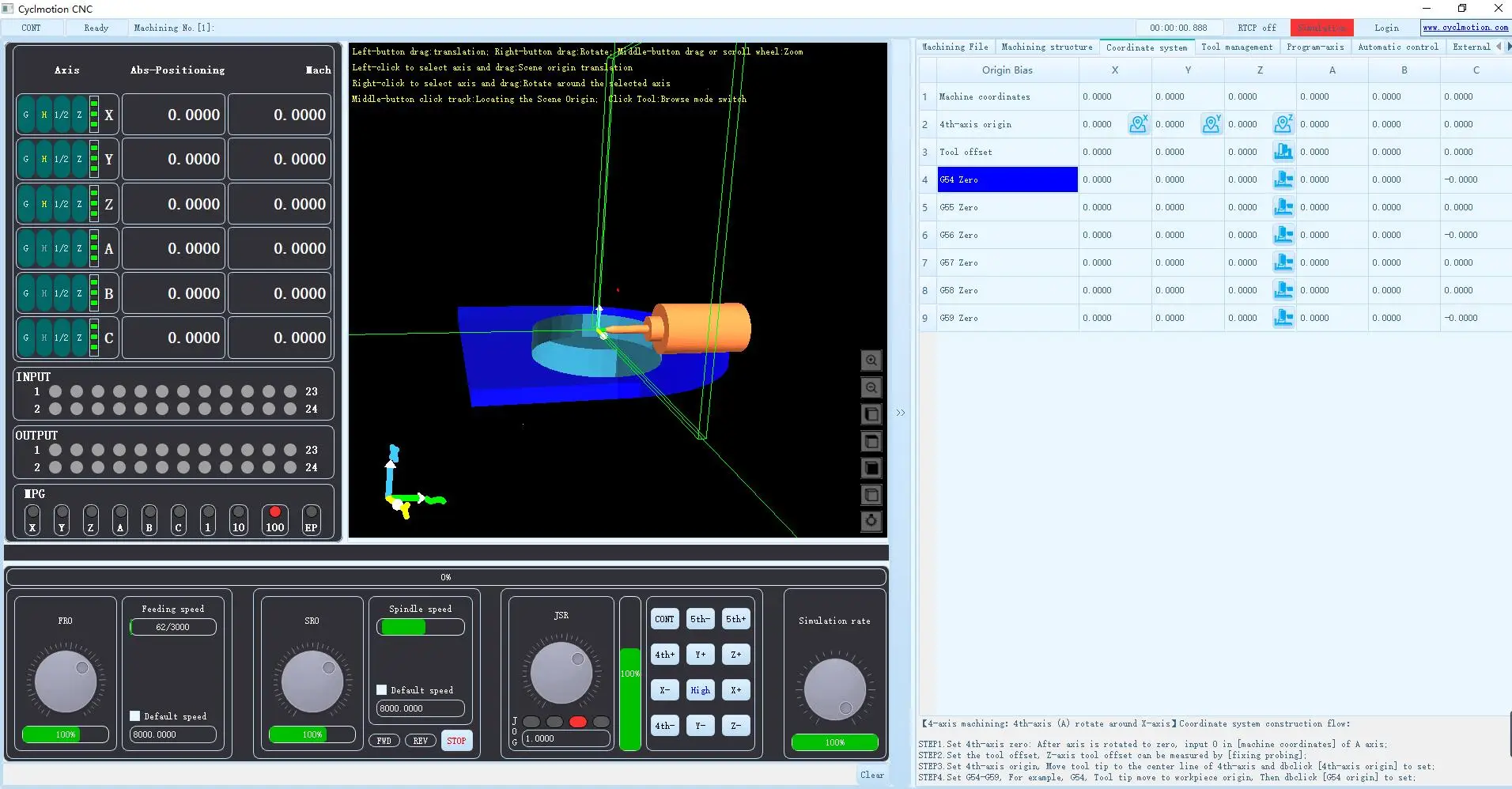
Task: Open the Tool management tab
Action: pos(1236,47)
